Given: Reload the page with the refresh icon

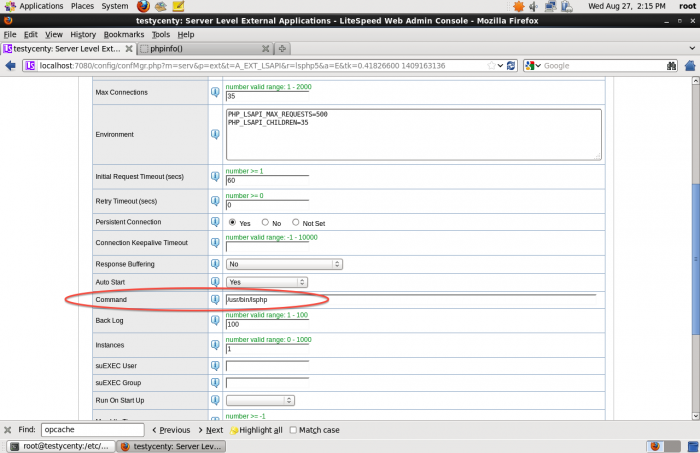Looking at the screenshot, I should point(511,66).
